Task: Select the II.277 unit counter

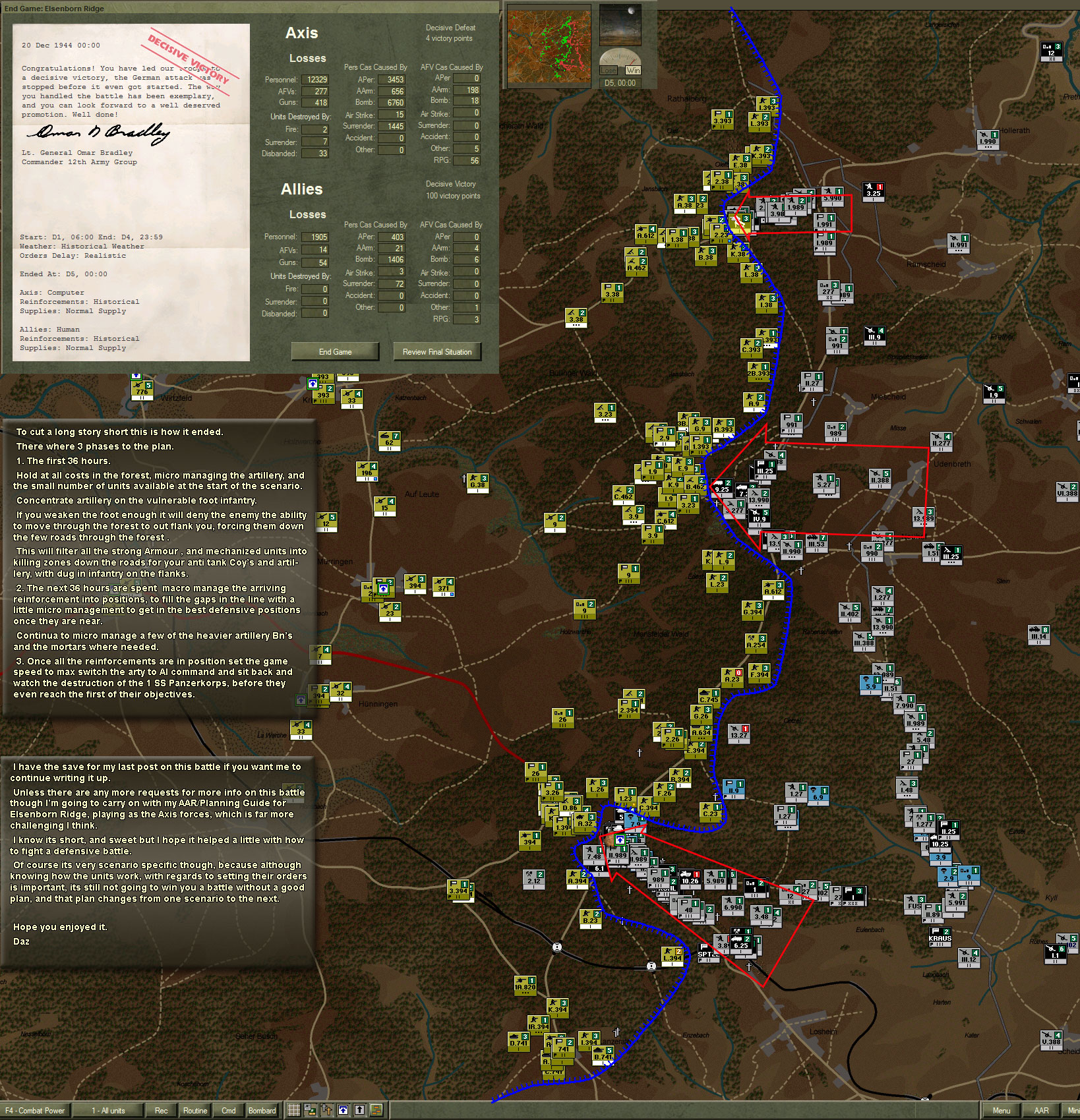Action: (x=942, y=442)
